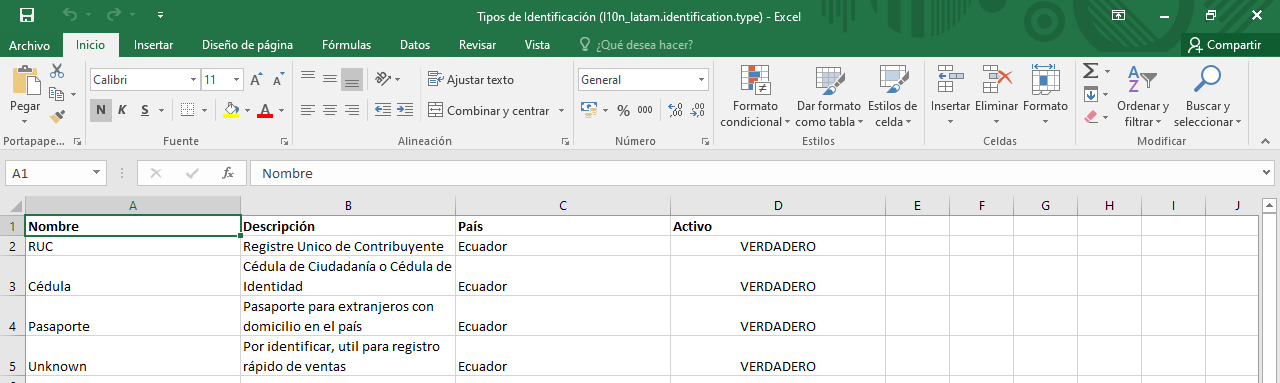1280x383 pixels.
Task: Apply the percent style icon
Action: click(x=623, y=110)
